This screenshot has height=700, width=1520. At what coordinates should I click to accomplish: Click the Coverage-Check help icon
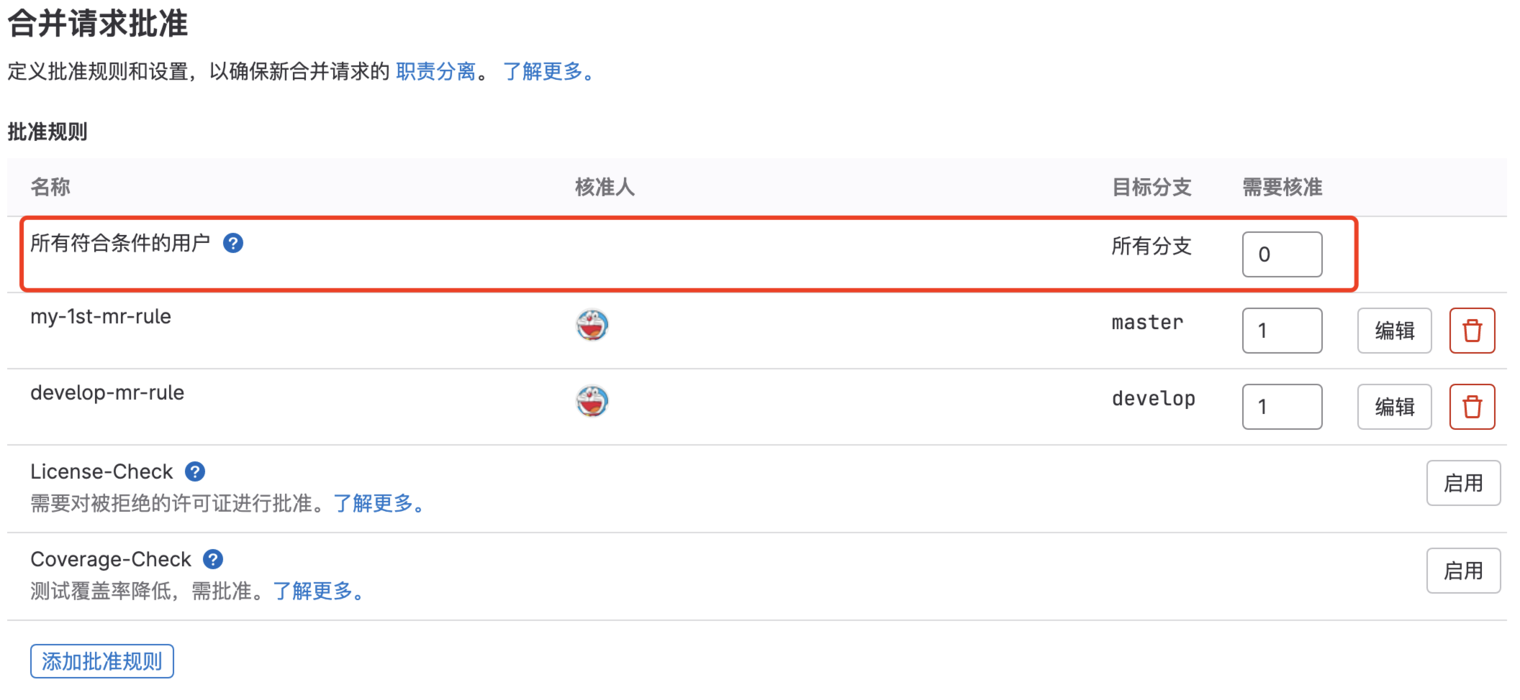213,559
